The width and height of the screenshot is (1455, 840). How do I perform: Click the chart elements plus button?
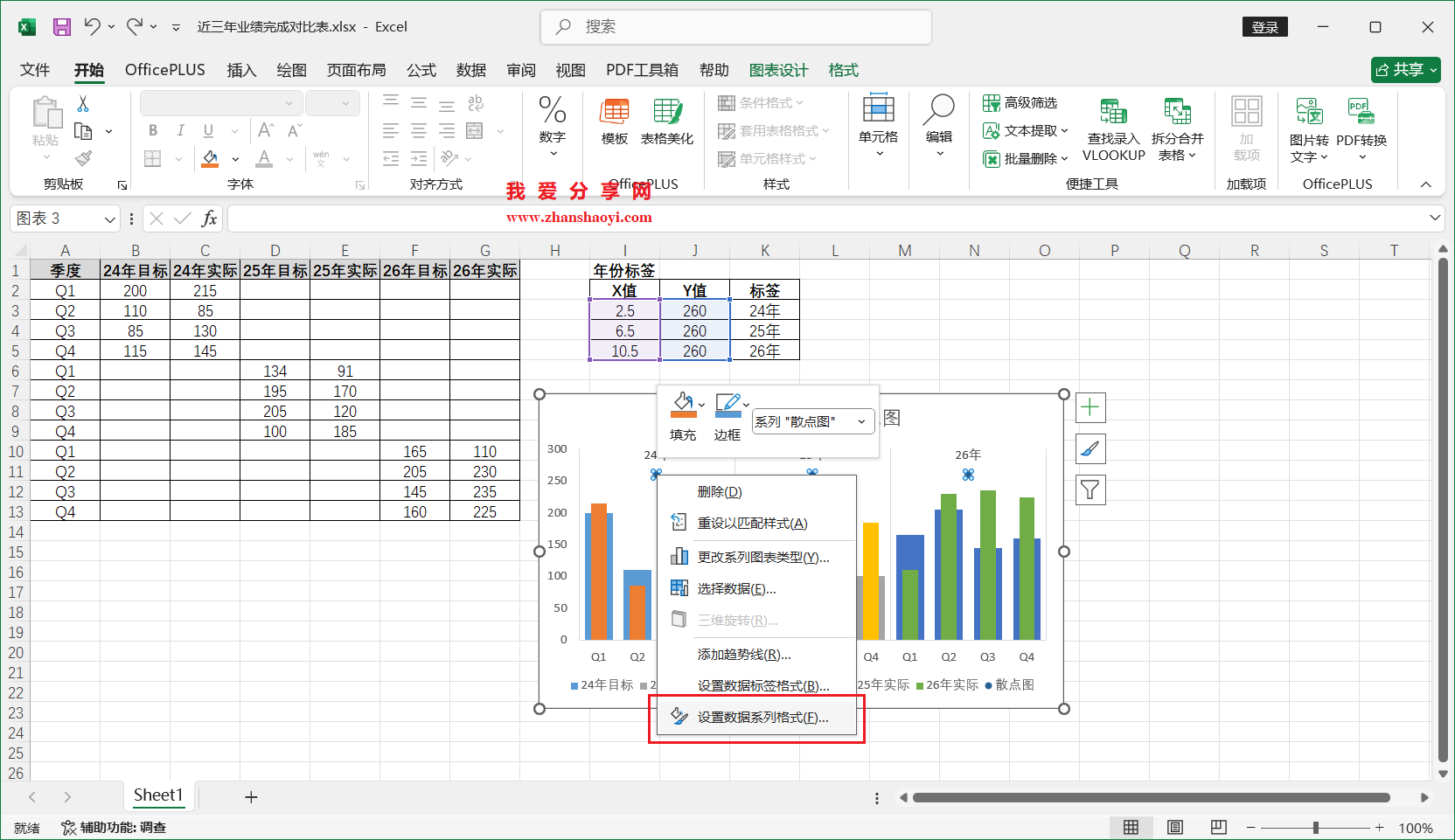click(x=1090, y=407)
